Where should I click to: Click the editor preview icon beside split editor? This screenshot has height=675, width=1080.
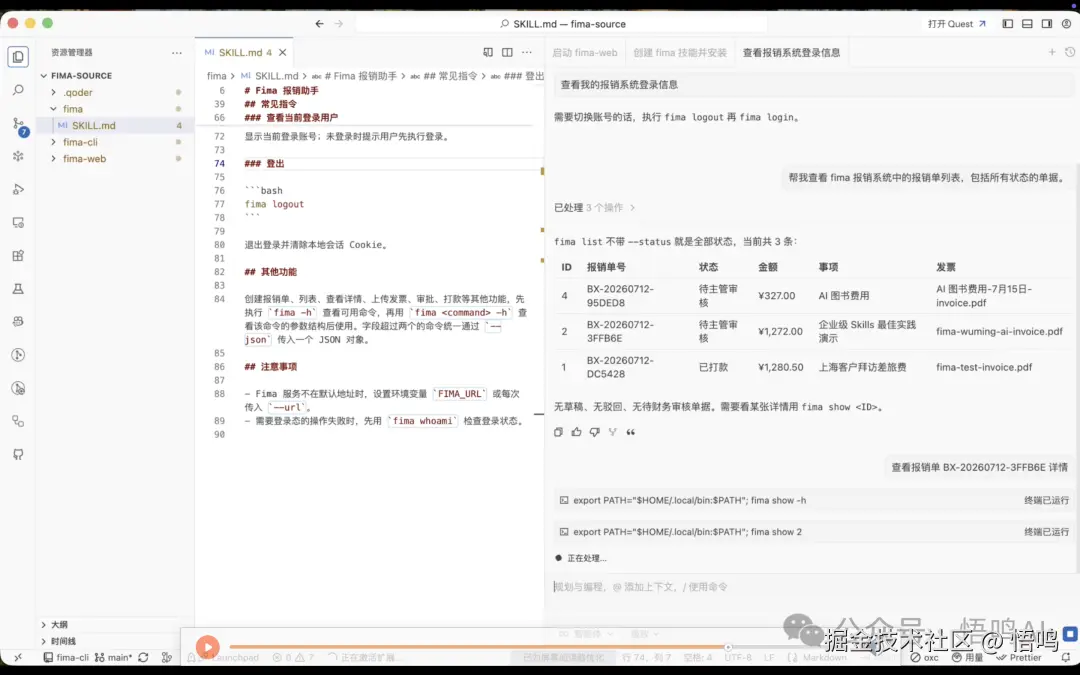(488, 52)
